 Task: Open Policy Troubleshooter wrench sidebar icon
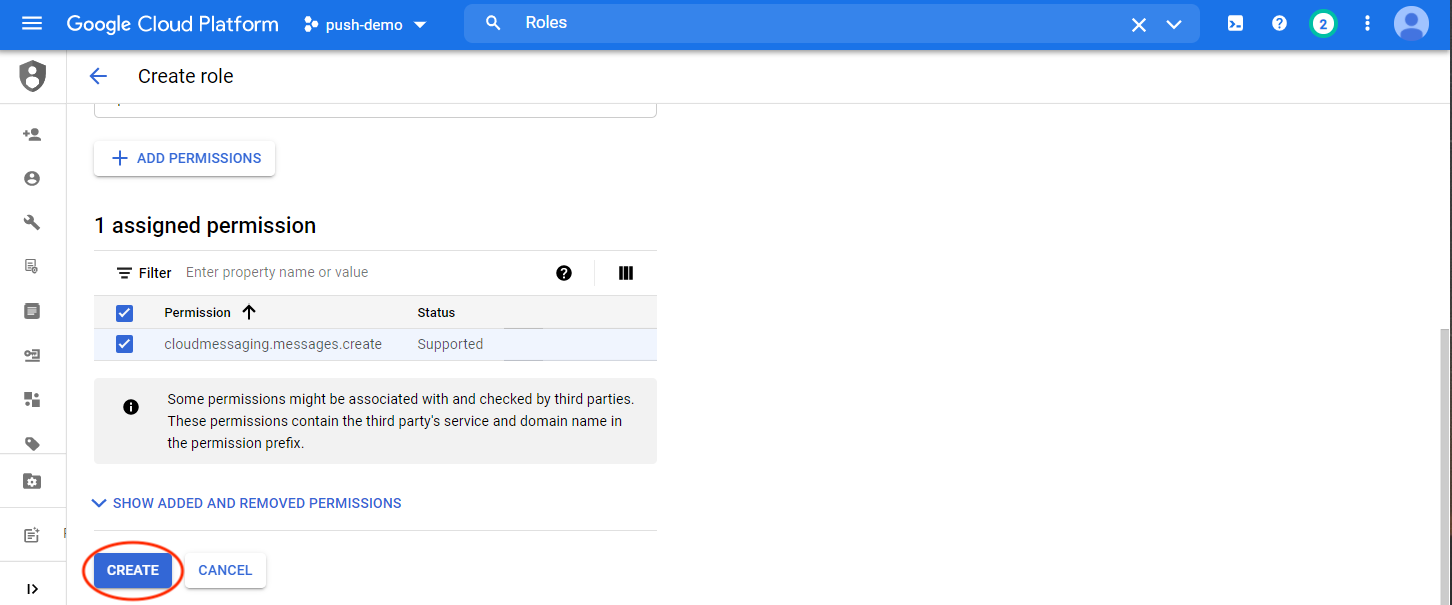tap(32, 222)
